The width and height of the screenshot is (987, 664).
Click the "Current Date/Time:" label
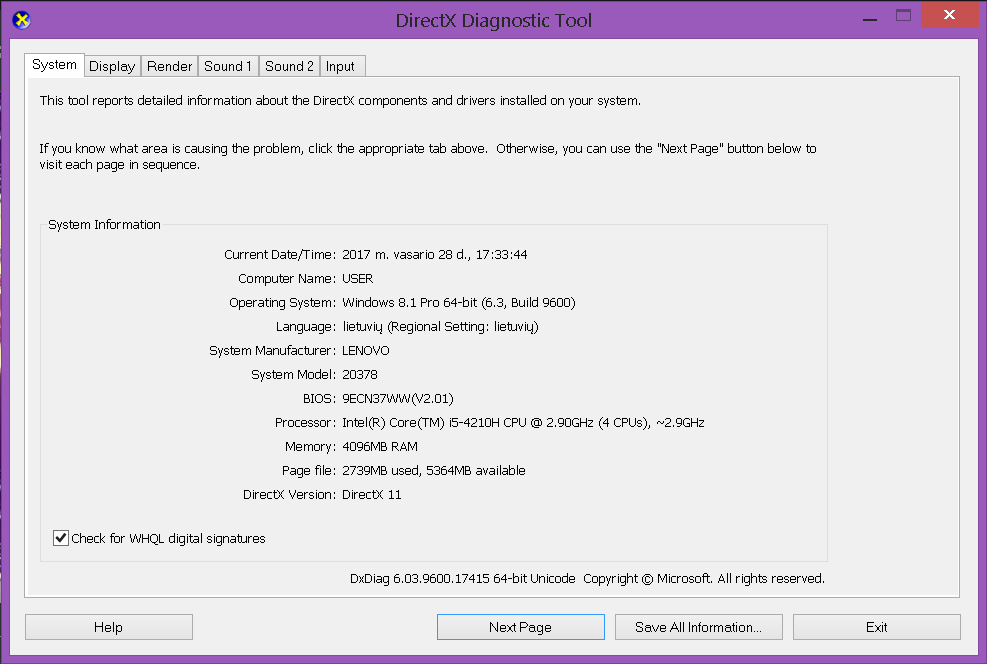[x=280, y=254]
